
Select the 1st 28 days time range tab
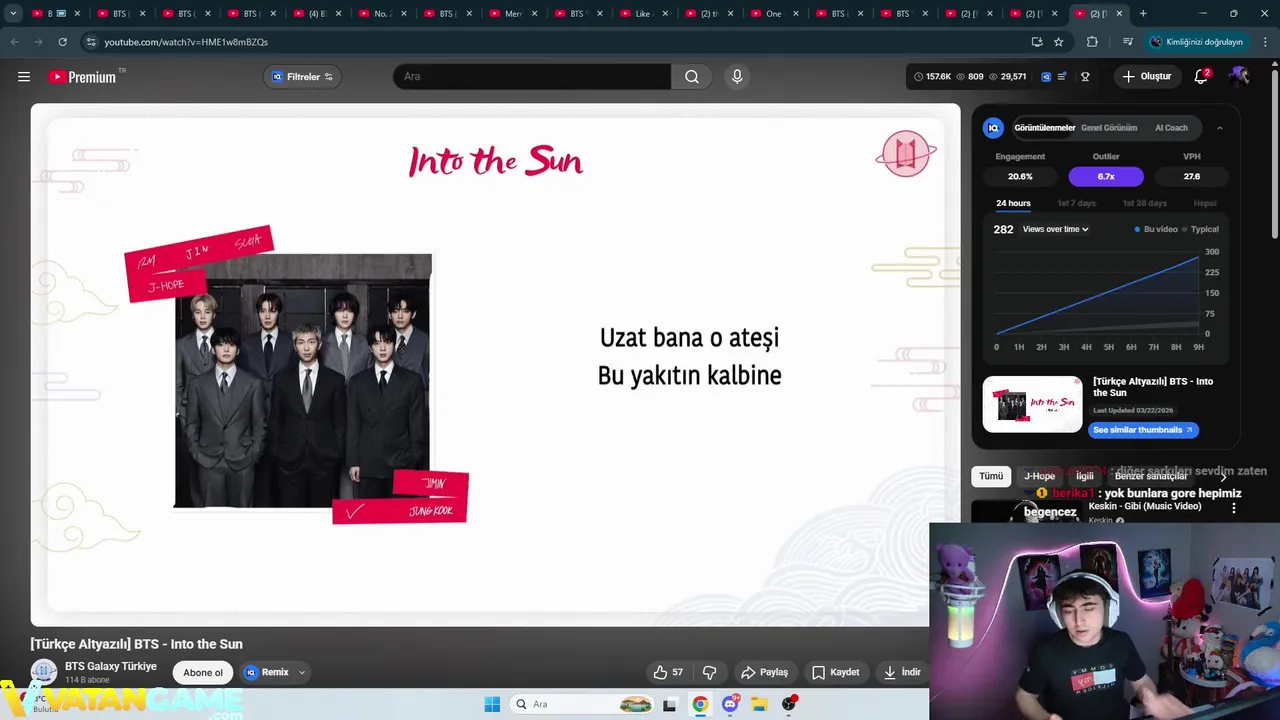pyautogui.click(x=1144, y=203)
